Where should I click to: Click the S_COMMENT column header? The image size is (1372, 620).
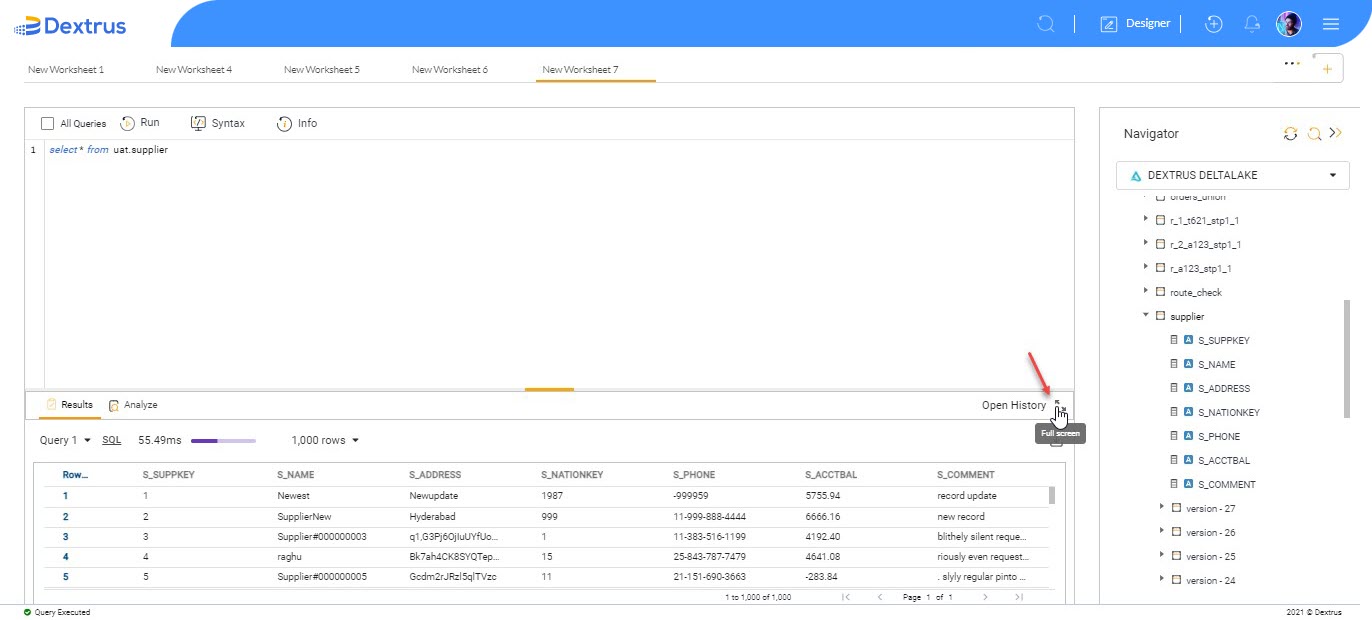click(966, 475)
